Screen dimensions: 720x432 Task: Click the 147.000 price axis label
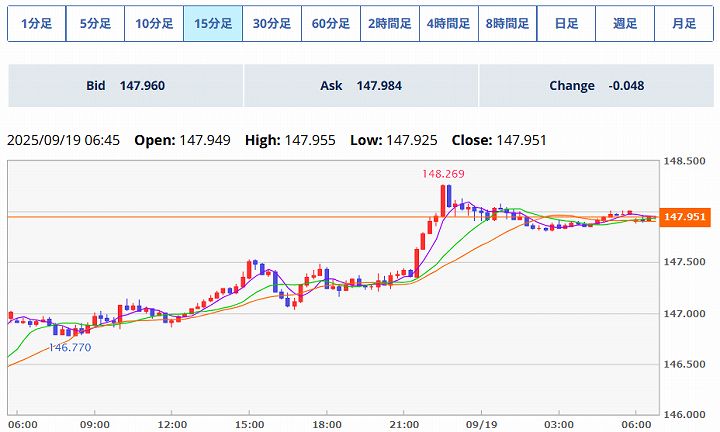[x=684, y=314]
